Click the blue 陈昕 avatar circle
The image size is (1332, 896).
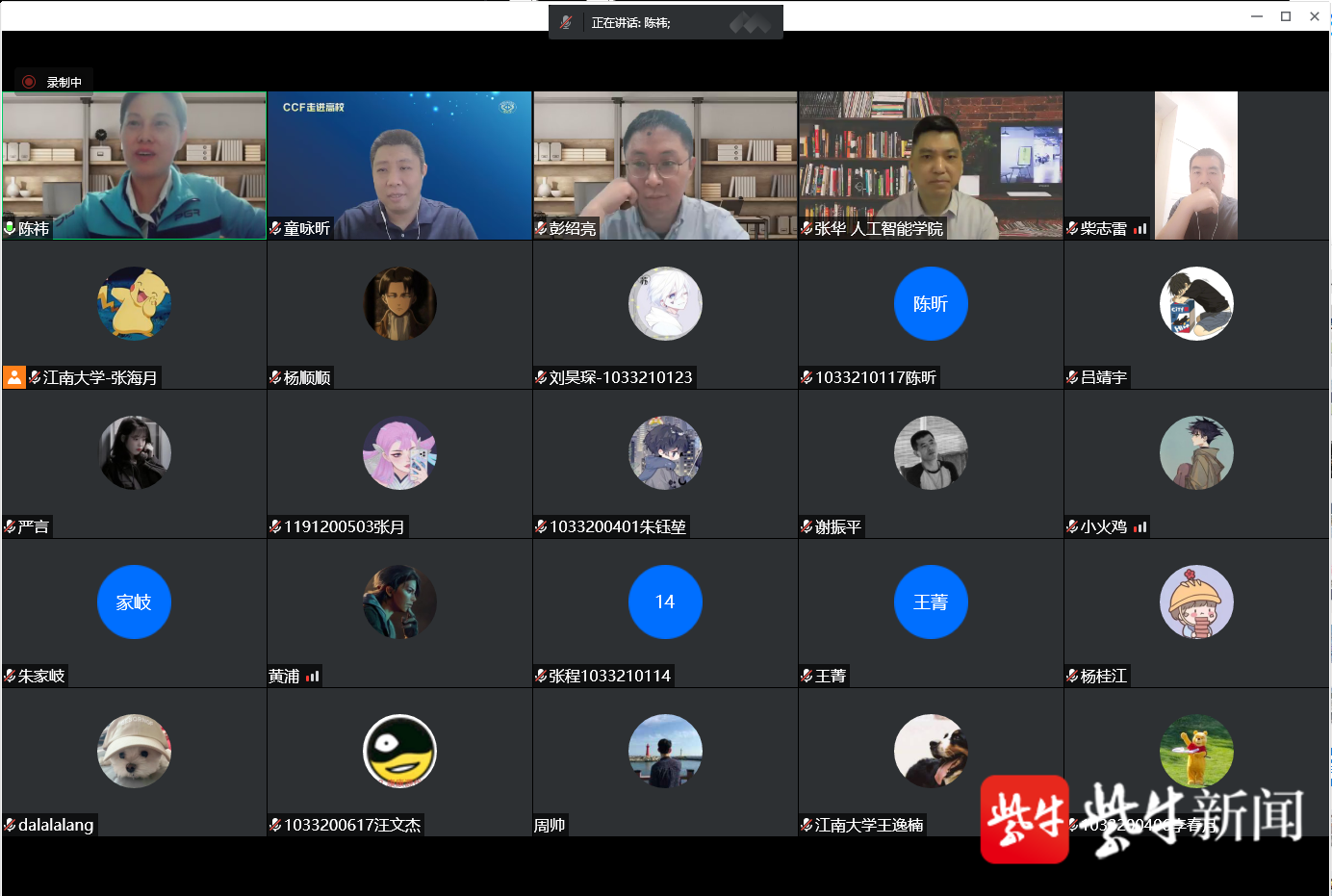(931, 303)
